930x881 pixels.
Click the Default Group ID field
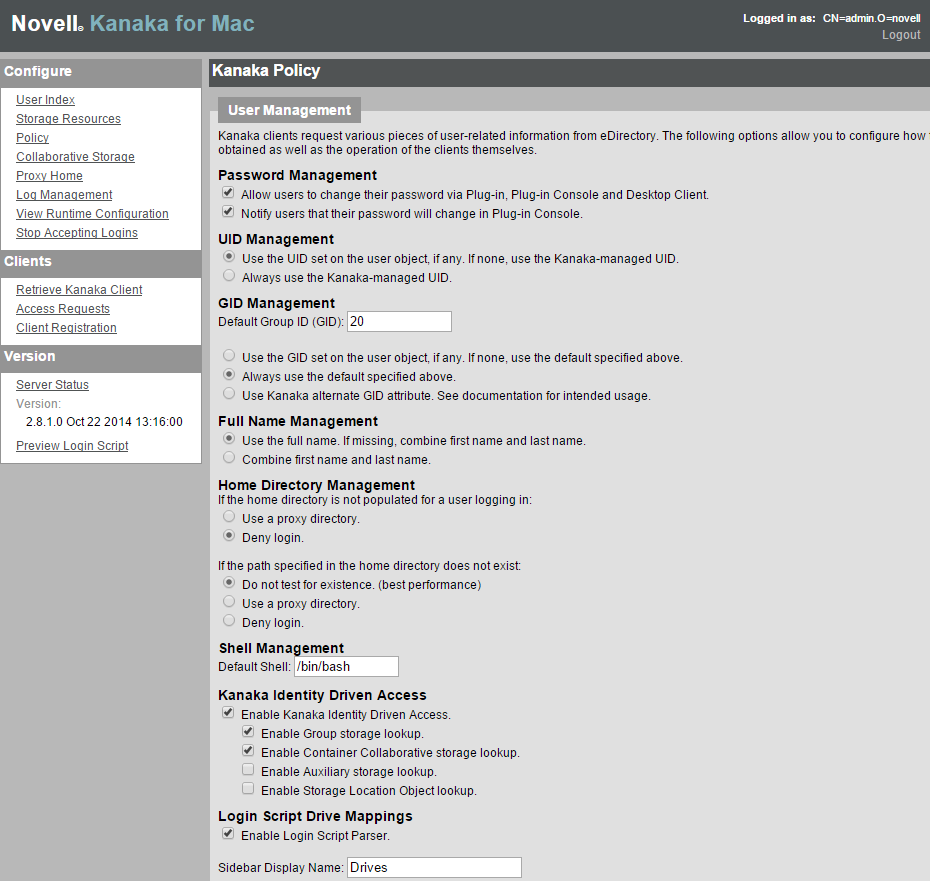399,322
